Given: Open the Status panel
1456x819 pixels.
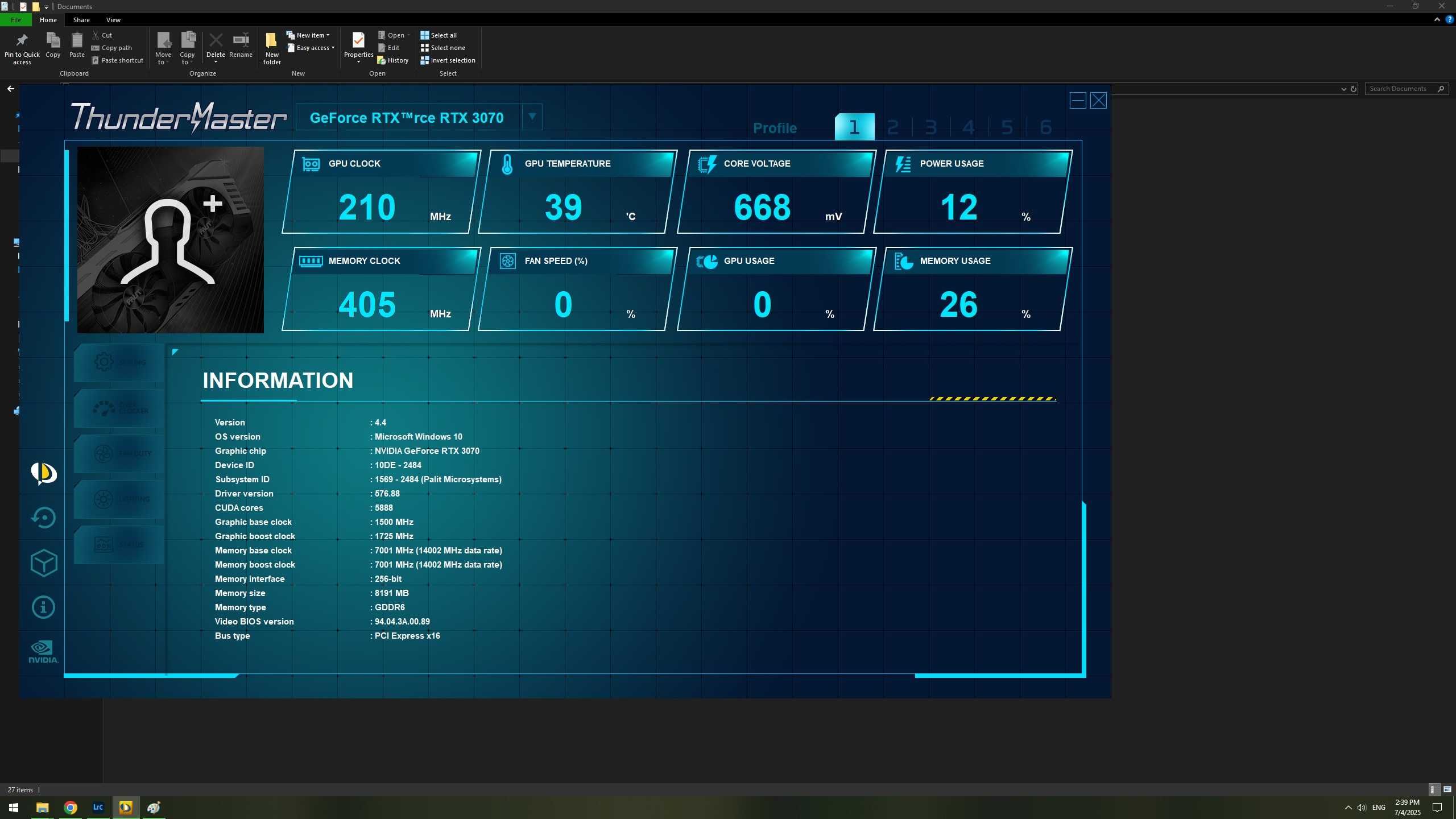Looking at the screenshot, I should point(119,544).
